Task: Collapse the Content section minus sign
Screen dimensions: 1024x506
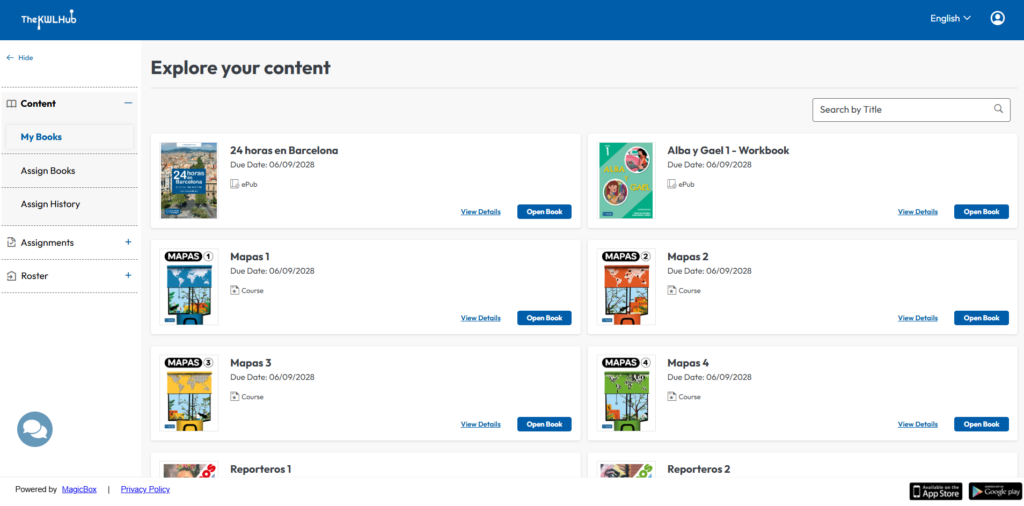Action: [x=128, y=103]
